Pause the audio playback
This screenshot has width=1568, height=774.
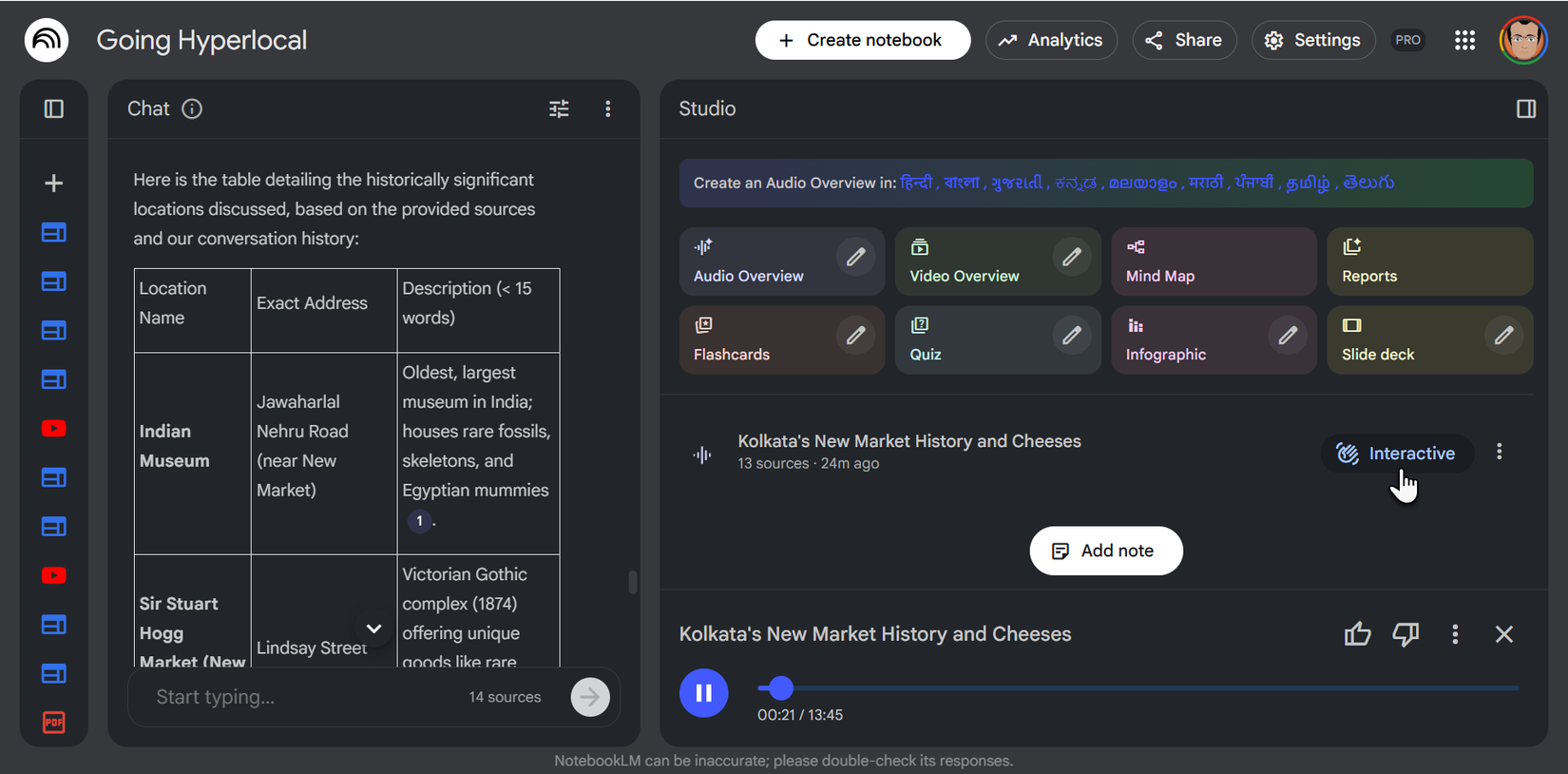[704, 693]
